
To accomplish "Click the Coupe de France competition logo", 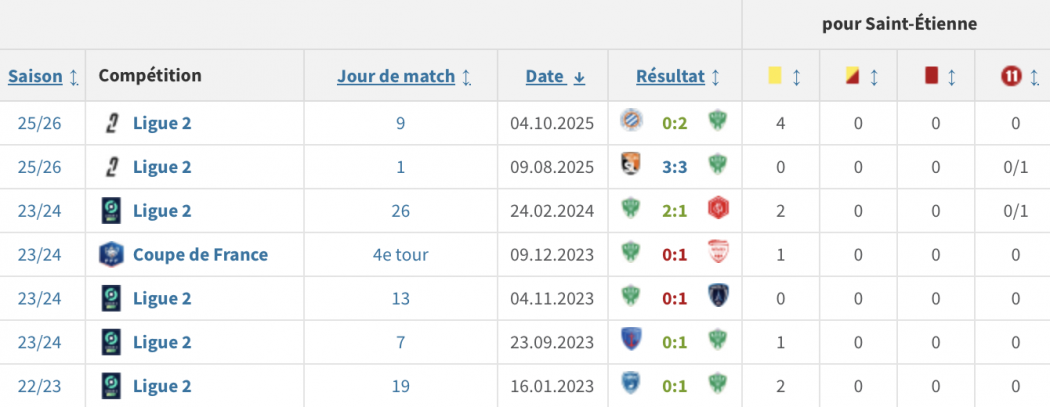I will pos(110,254).
